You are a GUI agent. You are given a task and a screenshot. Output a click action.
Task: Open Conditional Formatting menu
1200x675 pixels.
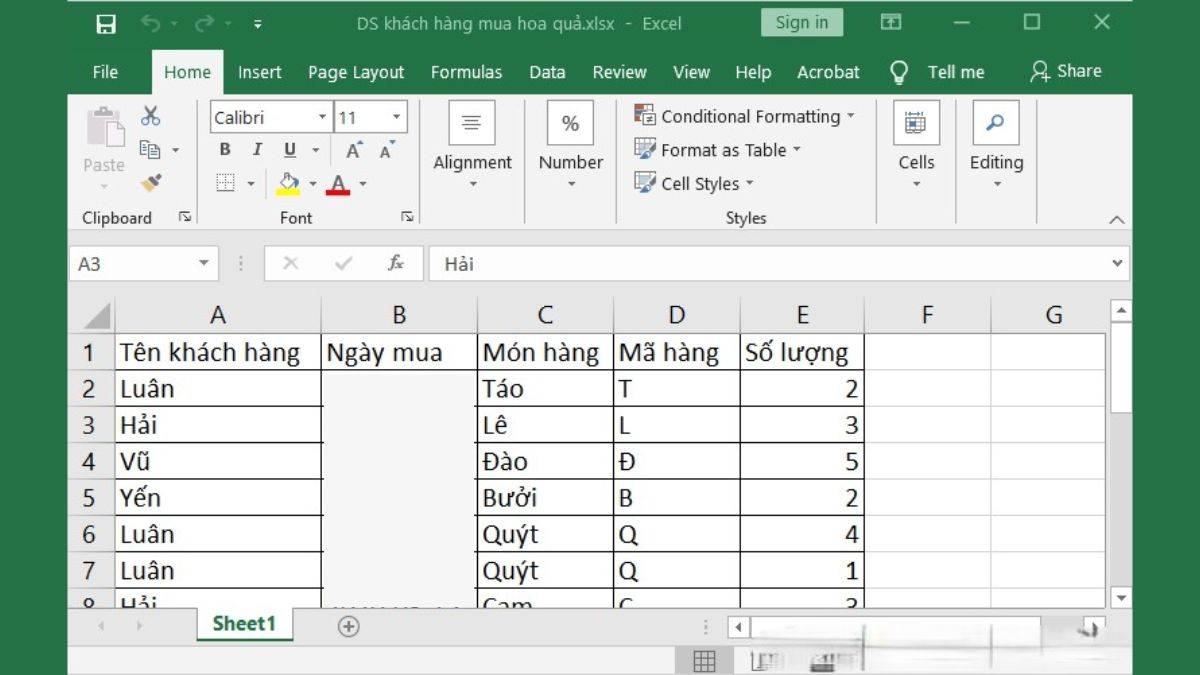(x=745, y=116)
